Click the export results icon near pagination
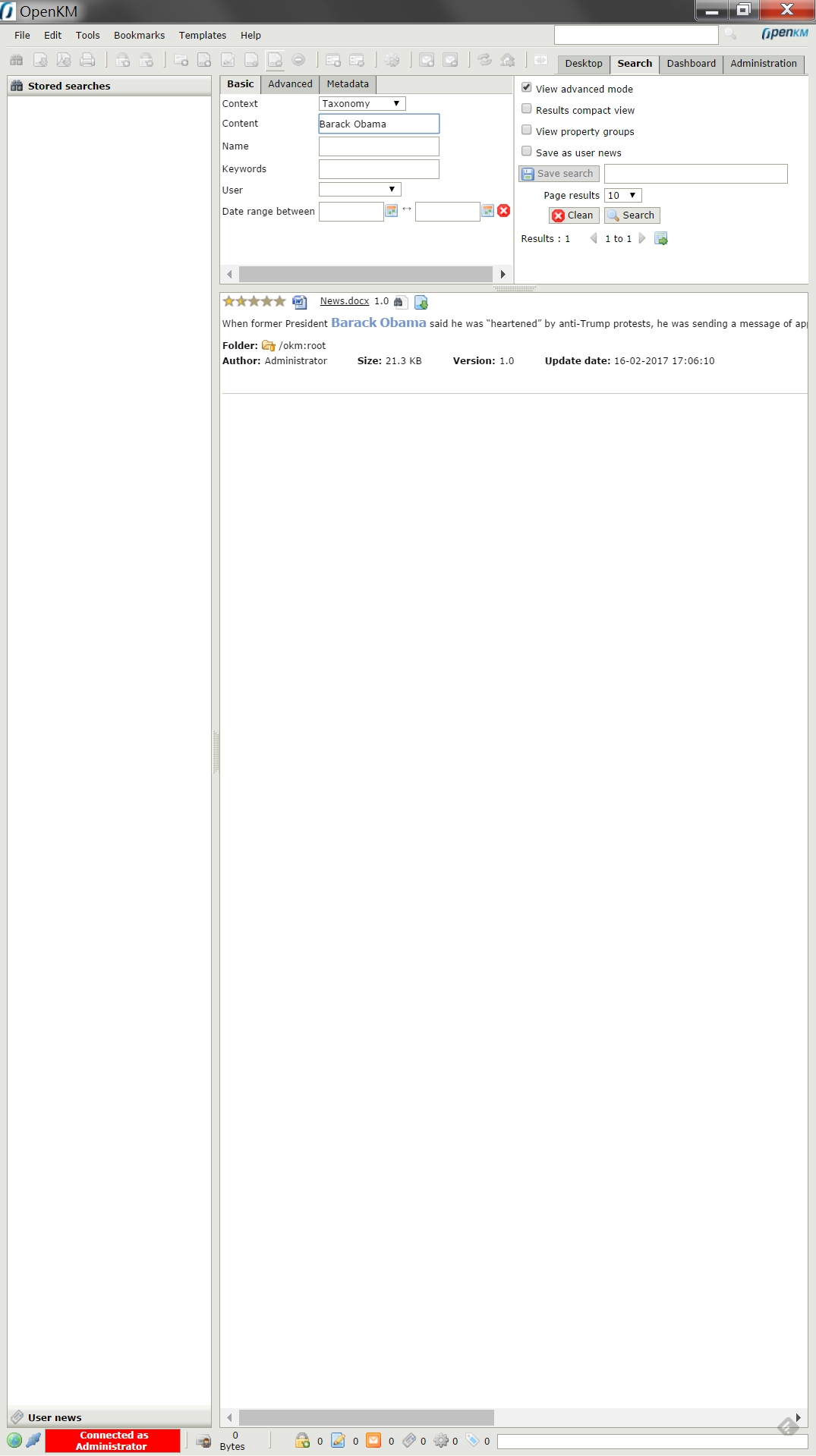Viewport: 816px width, 1456px height. pyautogui.click(x=661, y=239)
